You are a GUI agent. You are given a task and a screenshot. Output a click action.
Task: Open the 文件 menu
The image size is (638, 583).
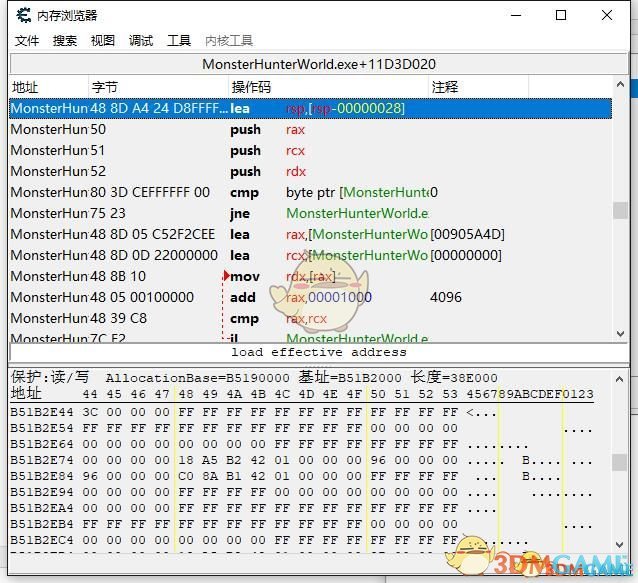(27, 40)
